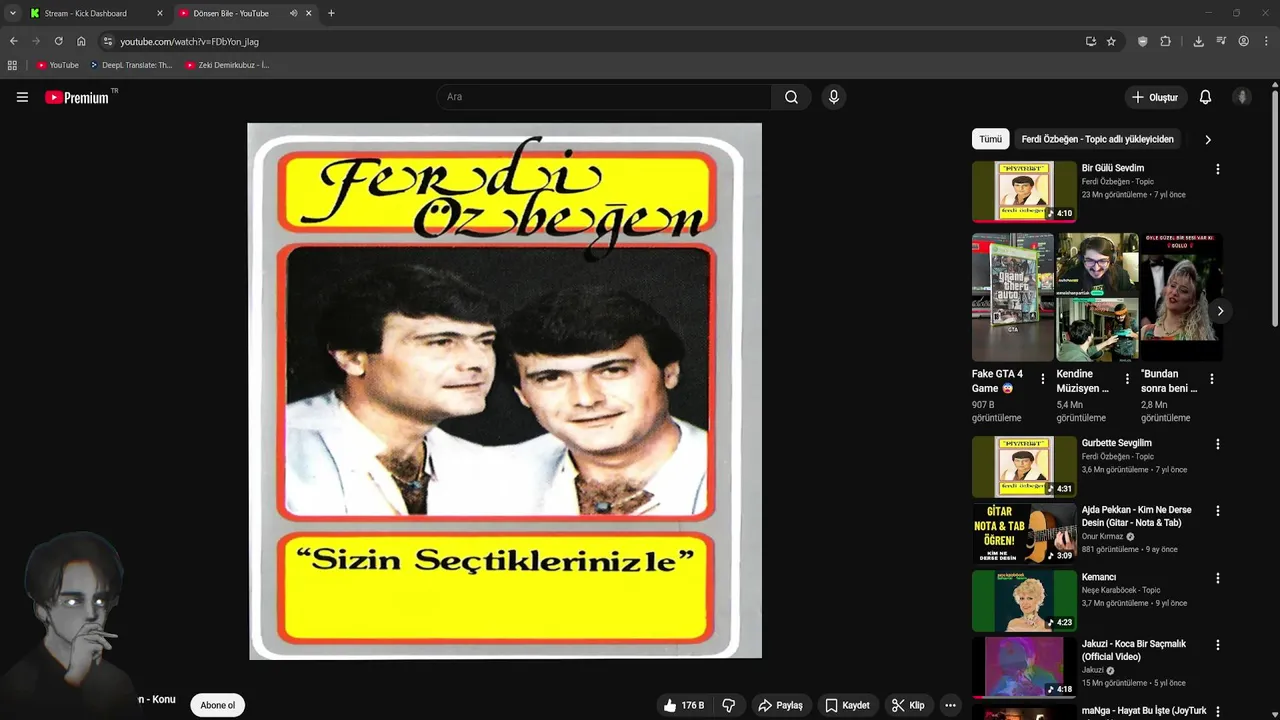Show browser downloads

[x=1198, y=41]
